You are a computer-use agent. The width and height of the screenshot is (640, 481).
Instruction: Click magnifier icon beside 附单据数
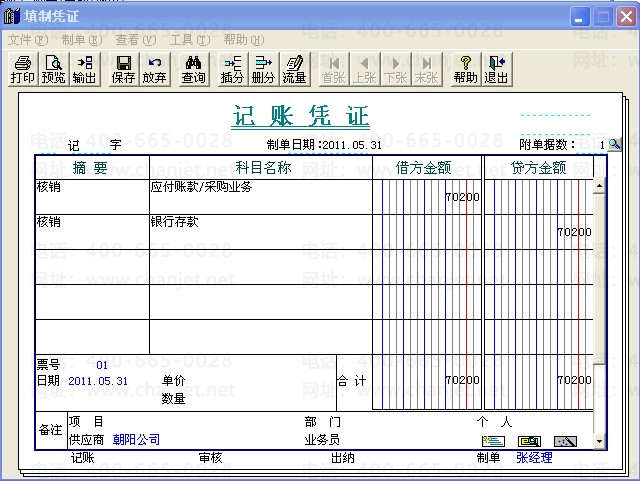(614, 144)
